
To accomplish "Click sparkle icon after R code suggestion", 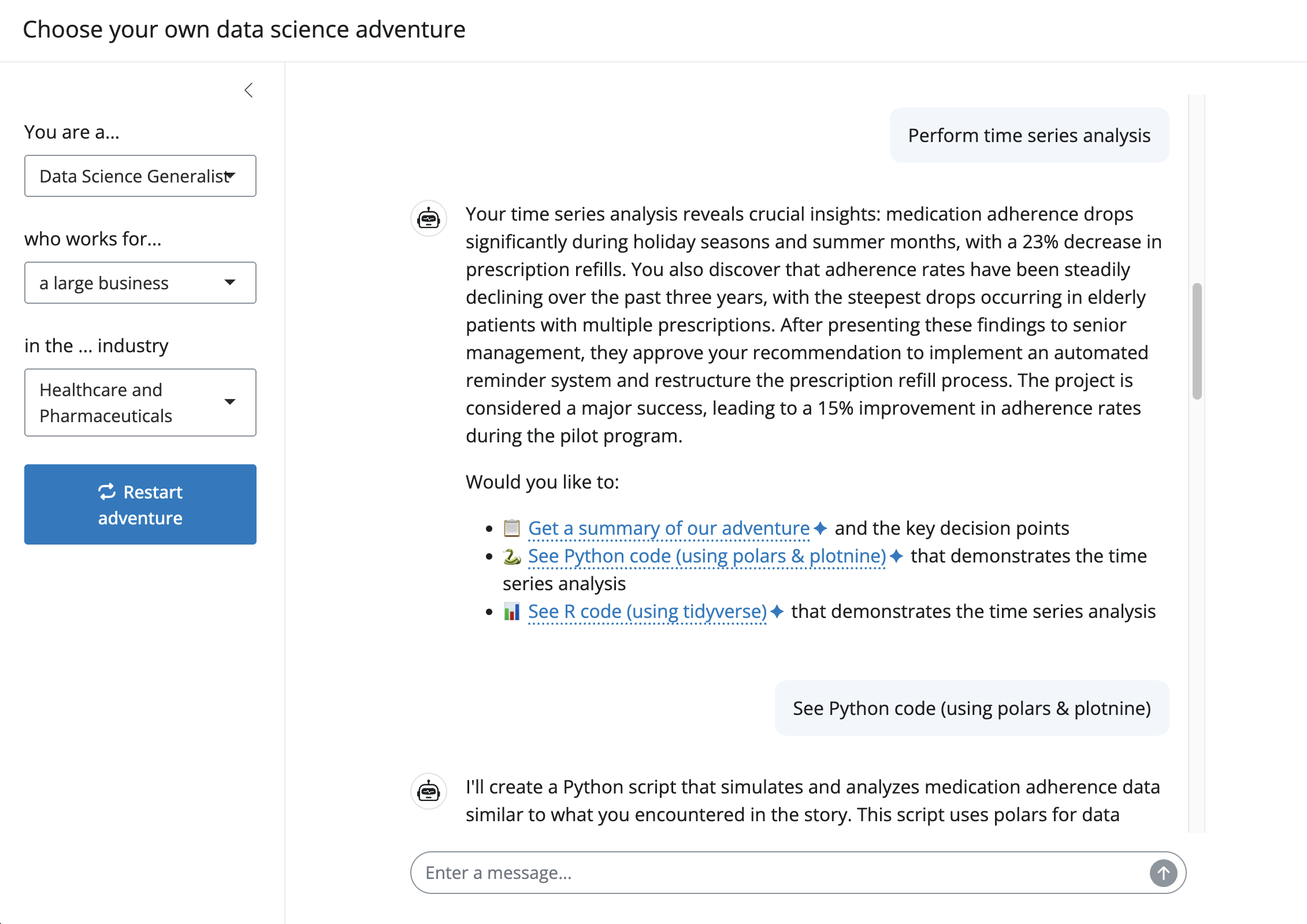I will click(777, 612).
